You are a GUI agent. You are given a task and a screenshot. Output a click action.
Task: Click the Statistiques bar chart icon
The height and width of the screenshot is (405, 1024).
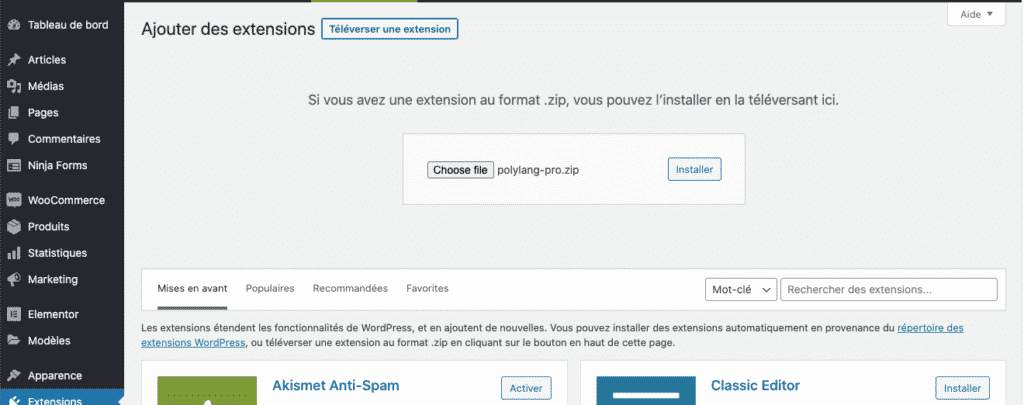(x=14, y=253)
